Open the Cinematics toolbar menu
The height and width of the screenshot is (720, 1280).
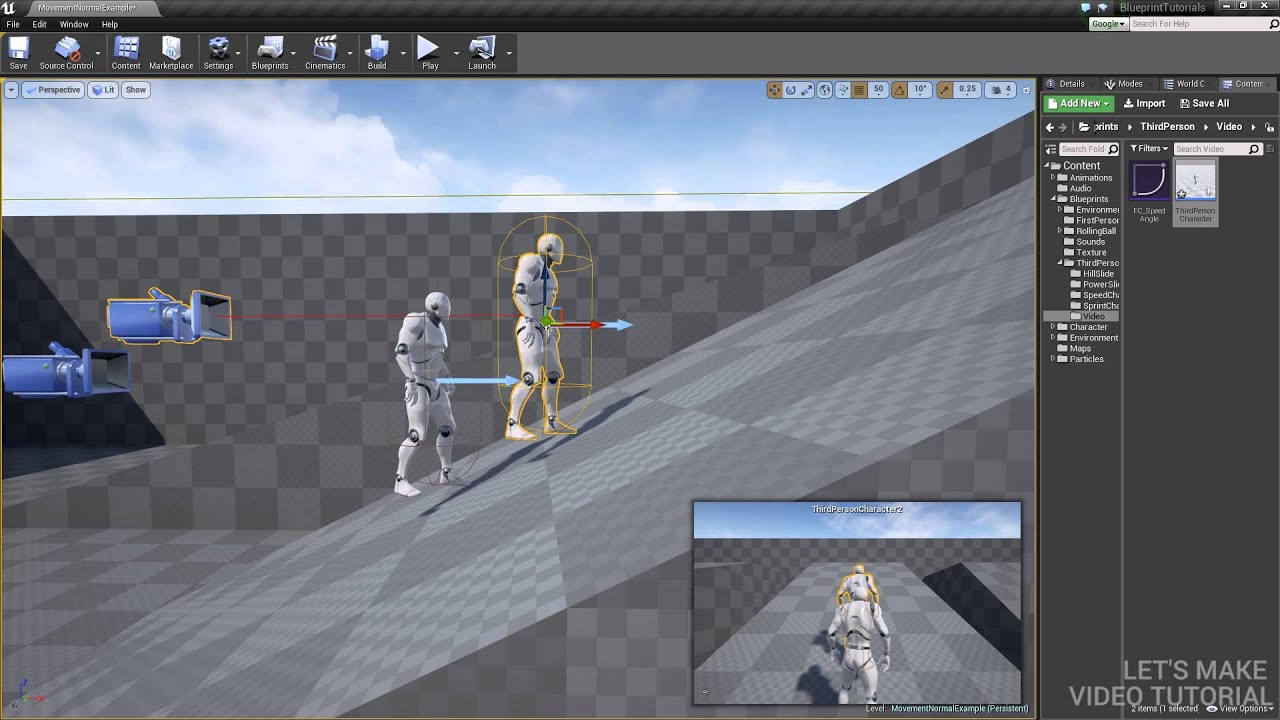tap(325, 52)
